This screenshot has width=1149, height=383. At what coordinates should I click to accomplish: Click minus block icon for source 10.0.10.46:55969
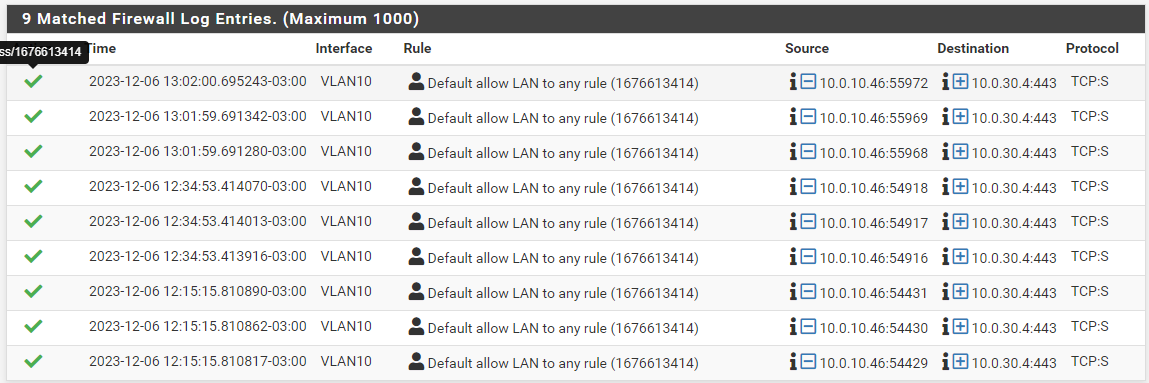(x=808, y=116)
